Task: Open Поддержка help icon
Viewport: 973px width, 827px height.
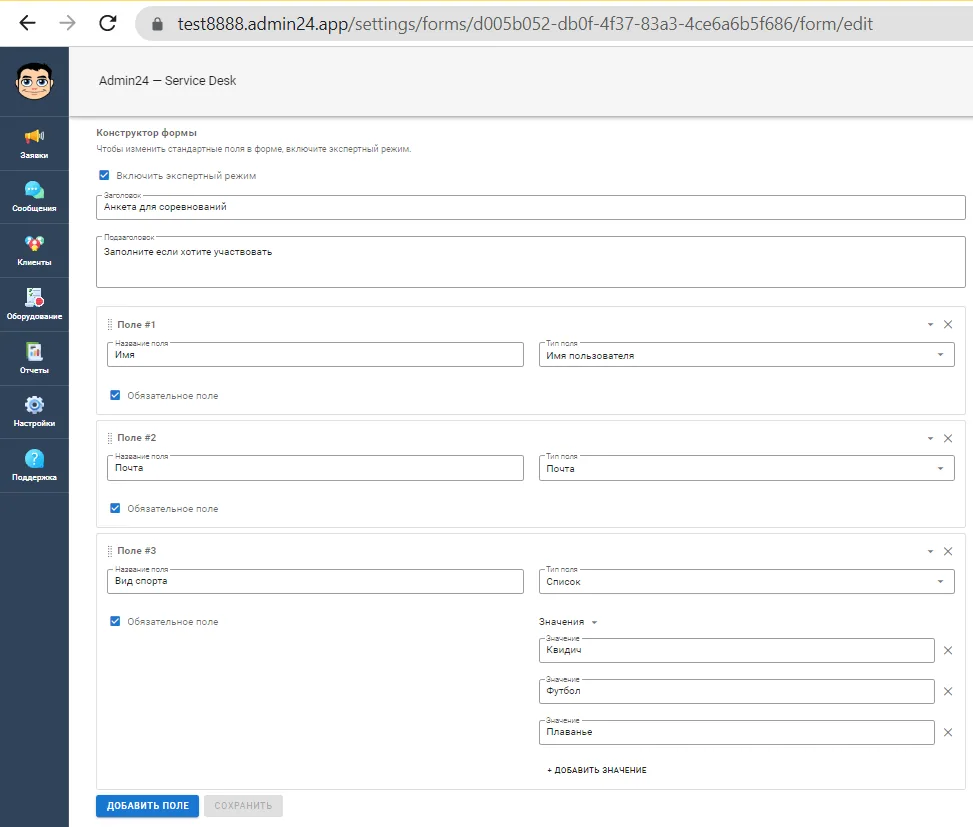Action: (34, 466)
